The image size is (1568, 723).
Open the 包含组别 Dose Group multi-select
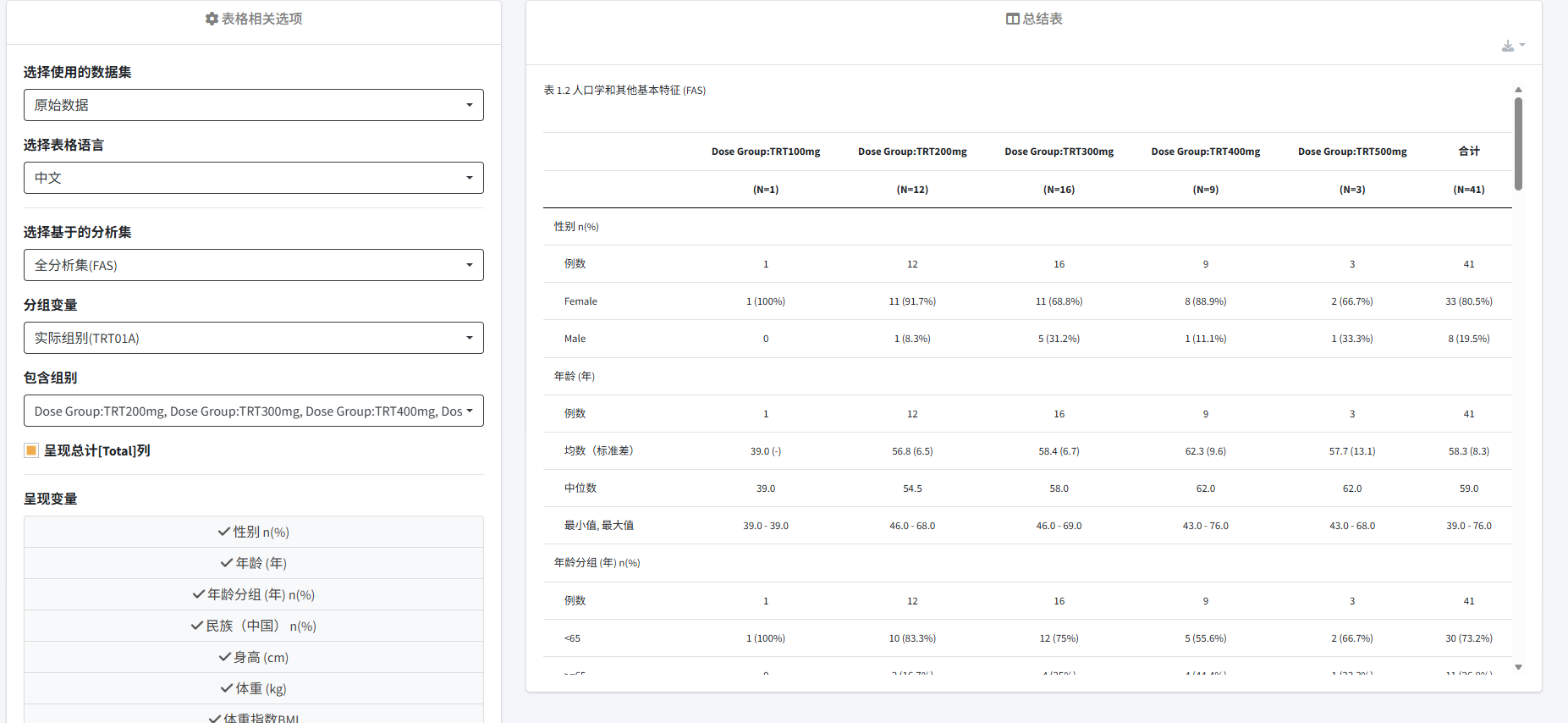click(253, 411)
